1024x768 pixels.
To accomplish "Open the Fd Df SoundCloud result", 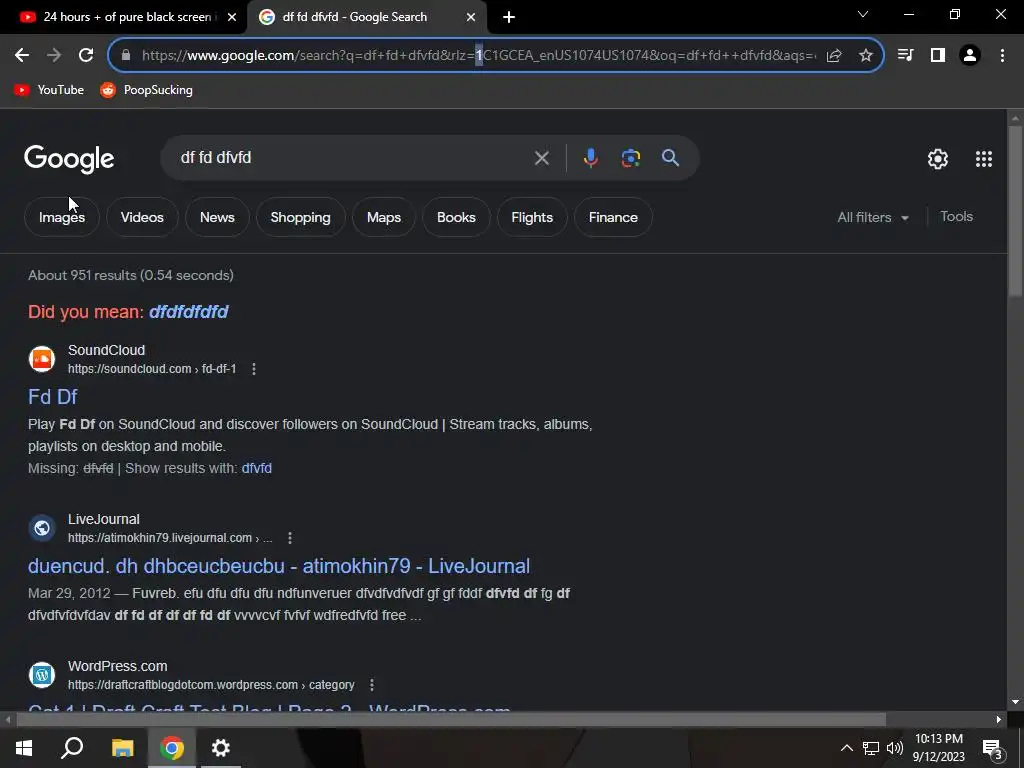I will (53, 396).
